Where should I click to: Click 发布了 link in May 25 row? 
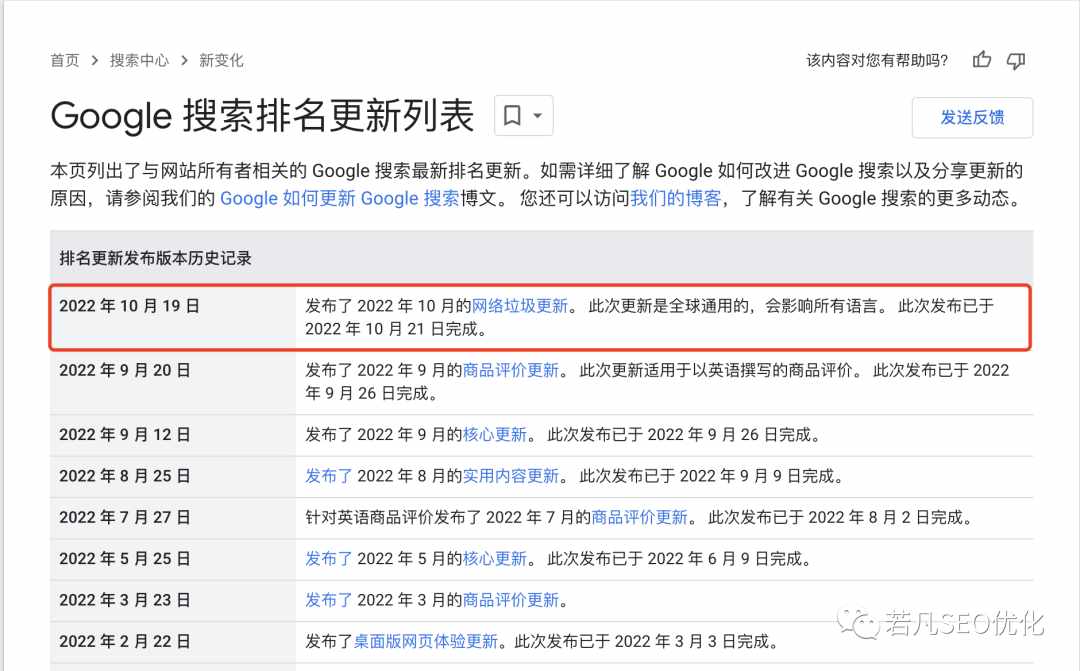329,559
